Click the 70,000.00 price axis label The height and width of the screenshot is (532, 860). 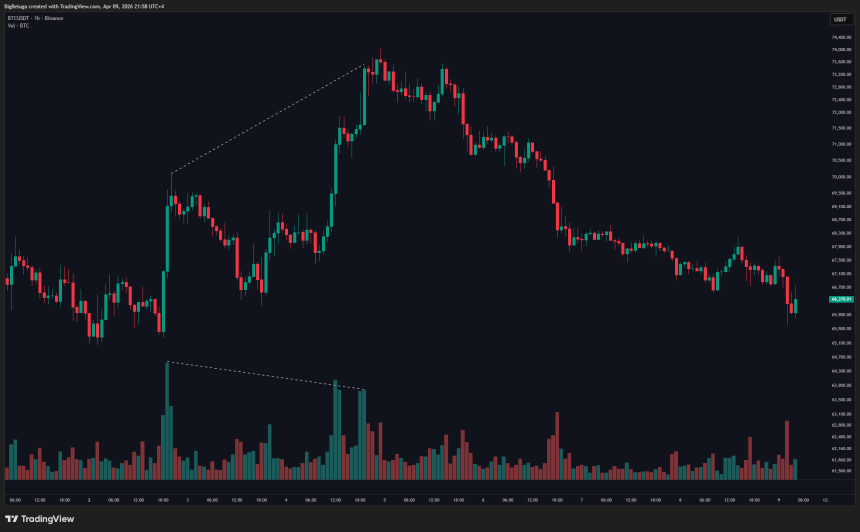click(841, 177)
